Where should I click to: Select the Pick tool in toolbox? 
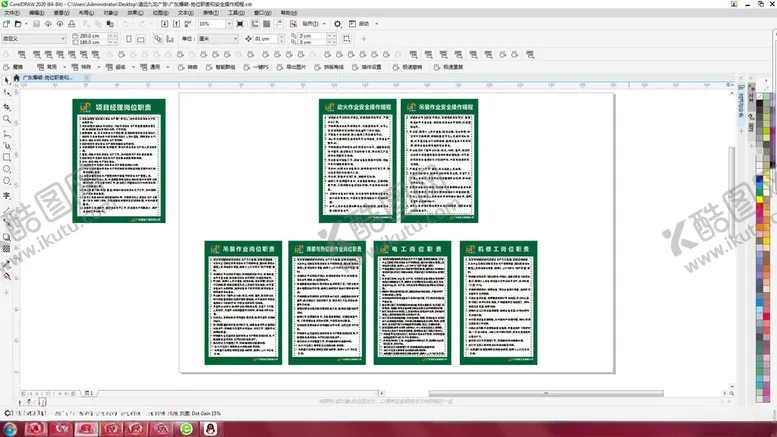[x=6, y=81]
